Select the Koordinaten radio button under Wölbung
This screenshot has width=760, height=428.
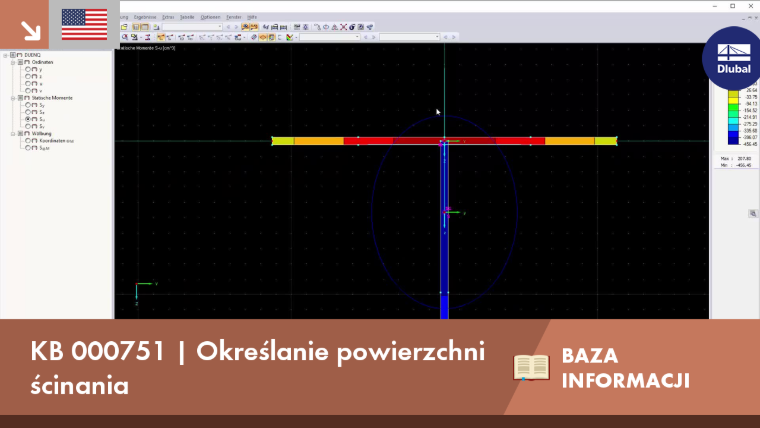[28, 141]
